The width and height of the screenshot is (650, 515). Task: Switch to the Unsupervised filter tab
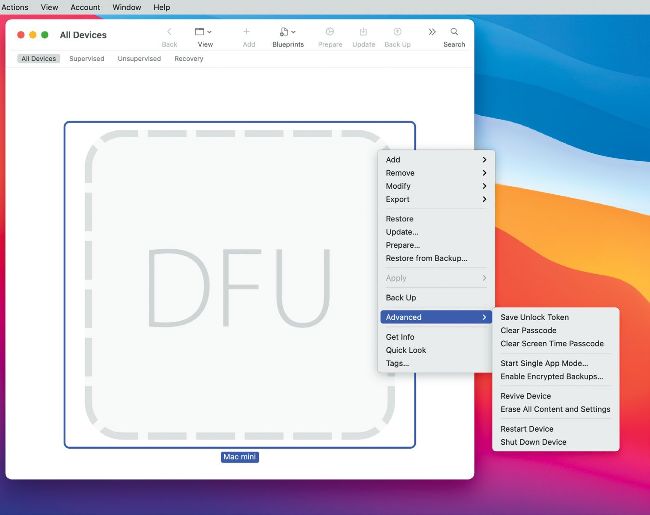[x=139, y=59]
